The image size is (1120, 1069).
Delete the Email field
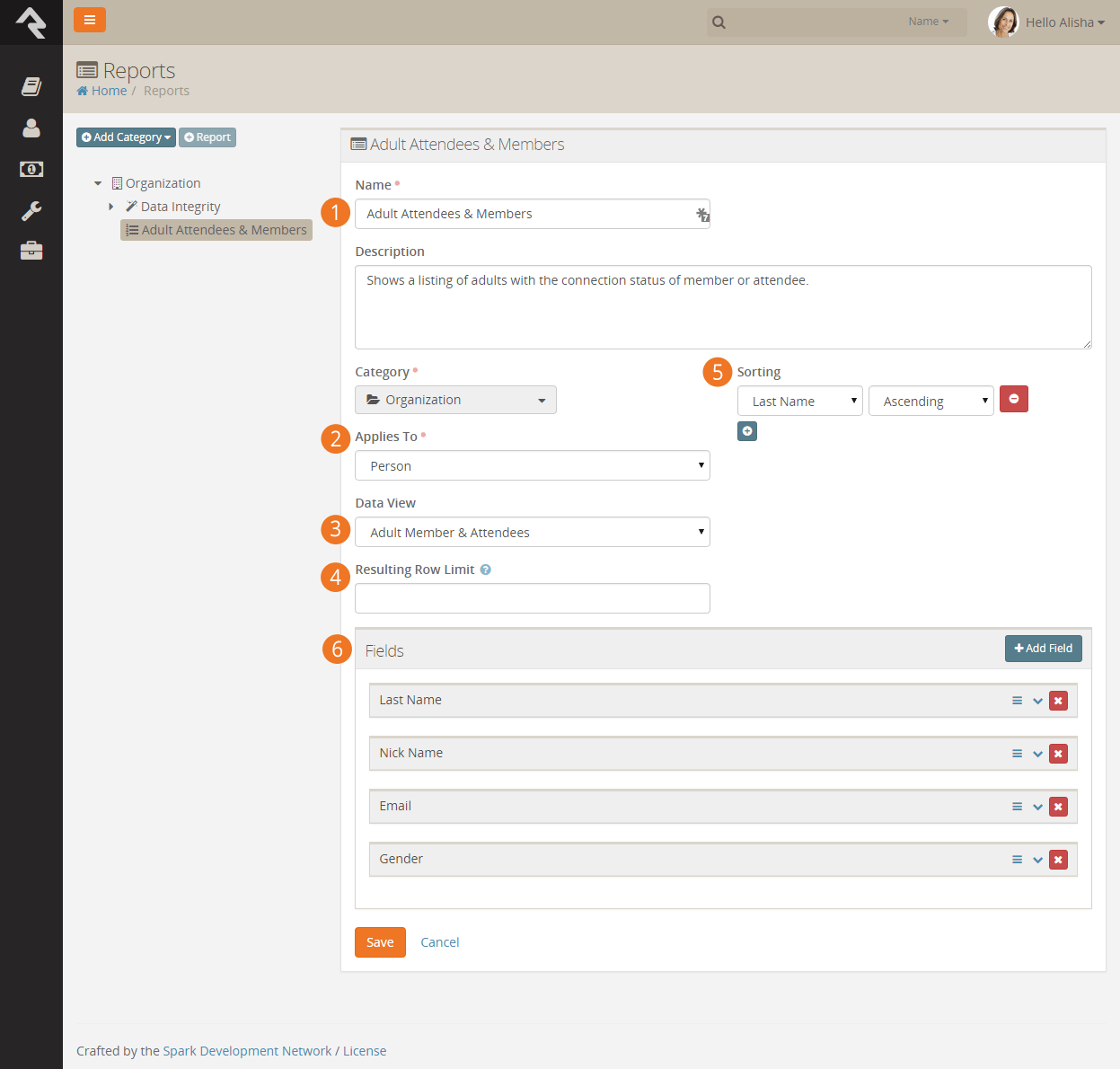click(x=1059, y=807)
